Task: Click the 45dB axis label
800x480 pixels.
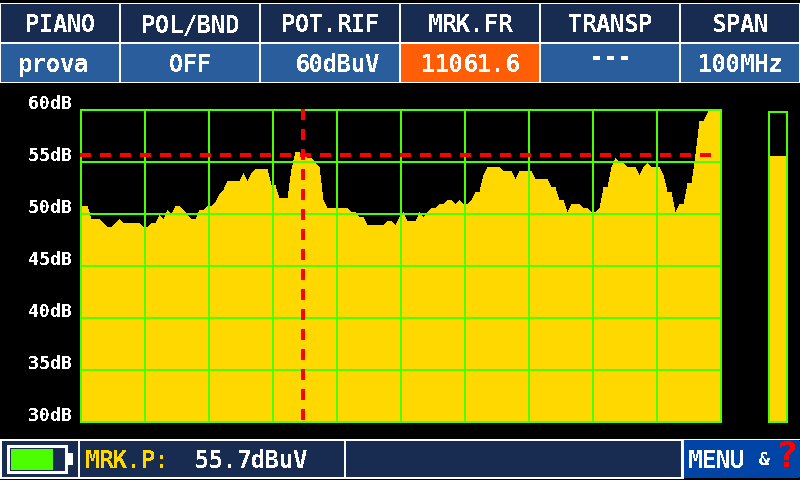Action: 50,259
